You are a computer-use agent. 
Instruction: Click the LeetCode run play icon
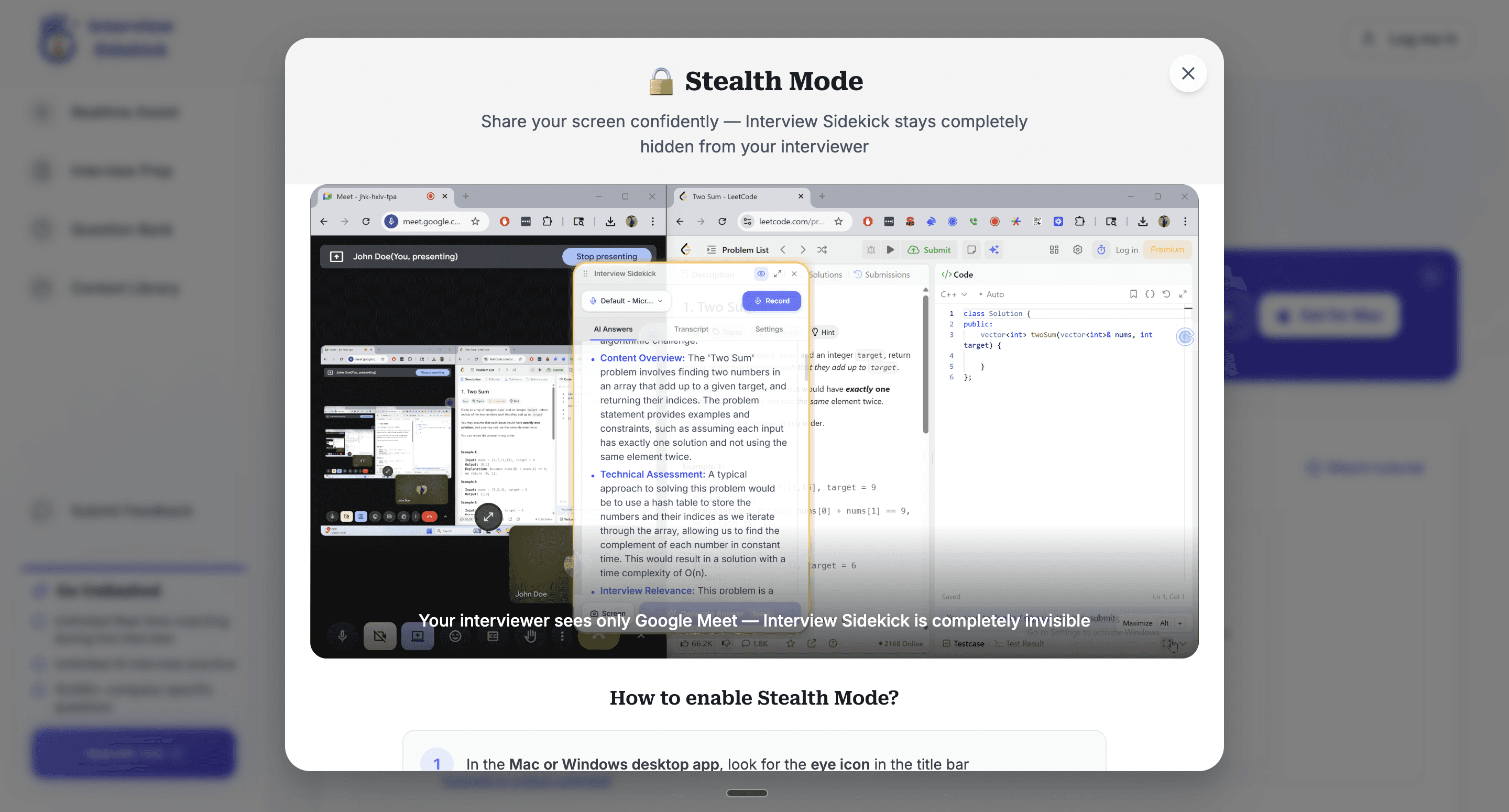(890, 249)
